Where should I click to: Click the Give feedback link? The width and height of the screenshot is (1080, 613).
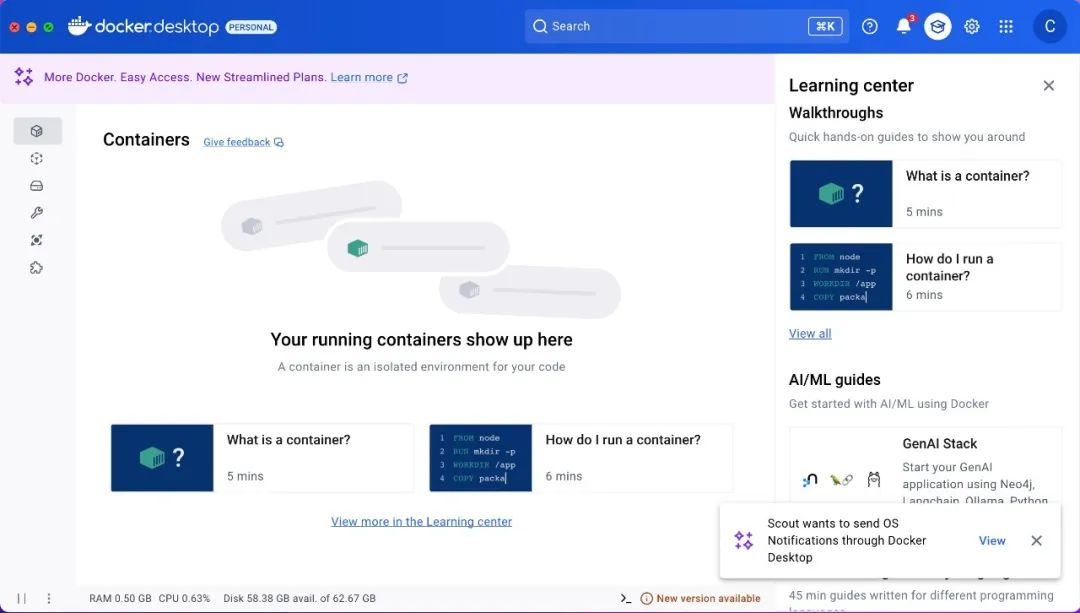[243, 142]
